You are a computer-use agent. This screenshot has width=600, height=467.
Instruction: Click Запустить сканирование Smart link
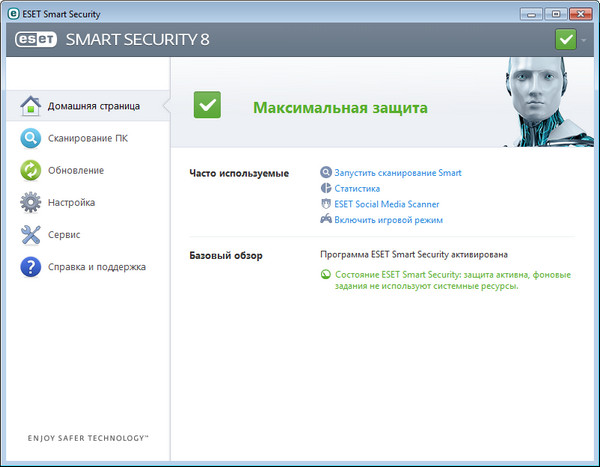[x=398, y=173]
